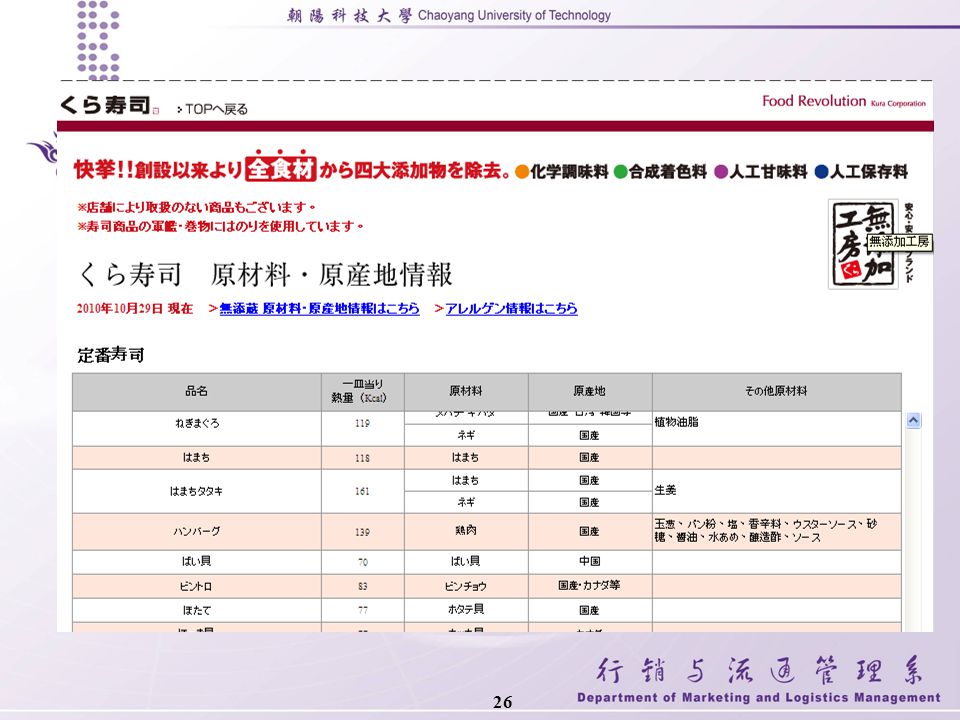This screenshot has height=720, width=960.
Task: Open the TOPへ戻る link
Action: click(x=212, y=109)
